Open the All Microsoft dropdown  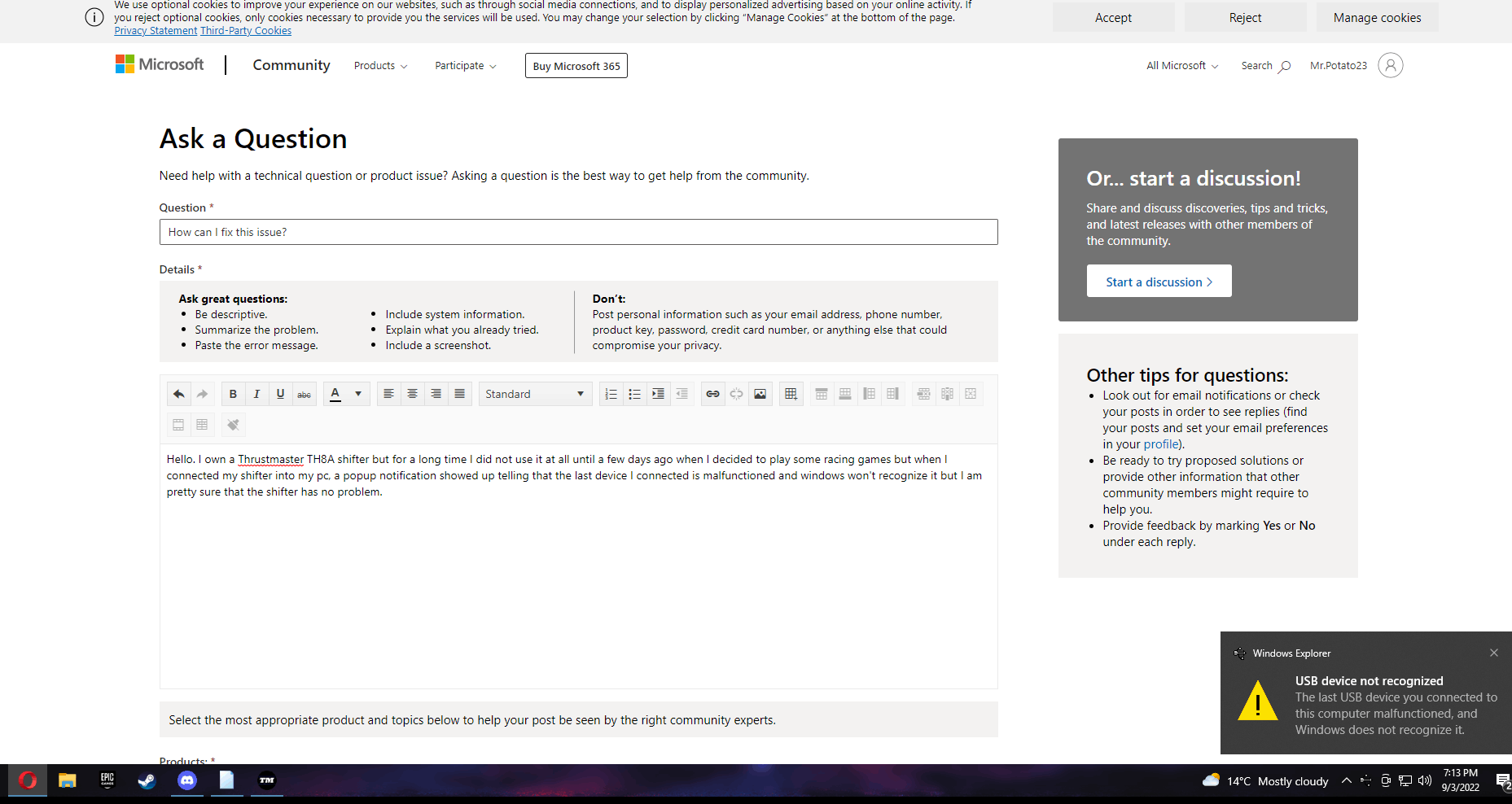1182,66
